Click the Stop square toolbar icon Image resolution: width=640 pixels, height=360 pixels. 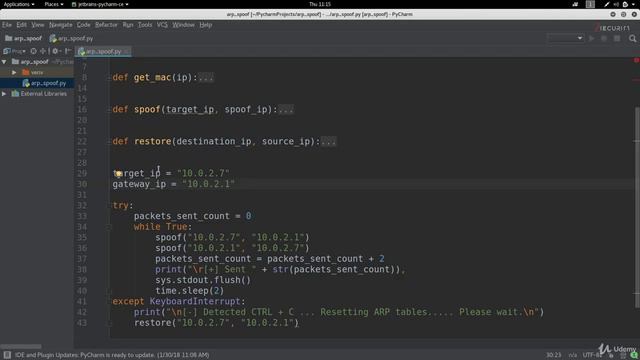(x=617, y=38)
